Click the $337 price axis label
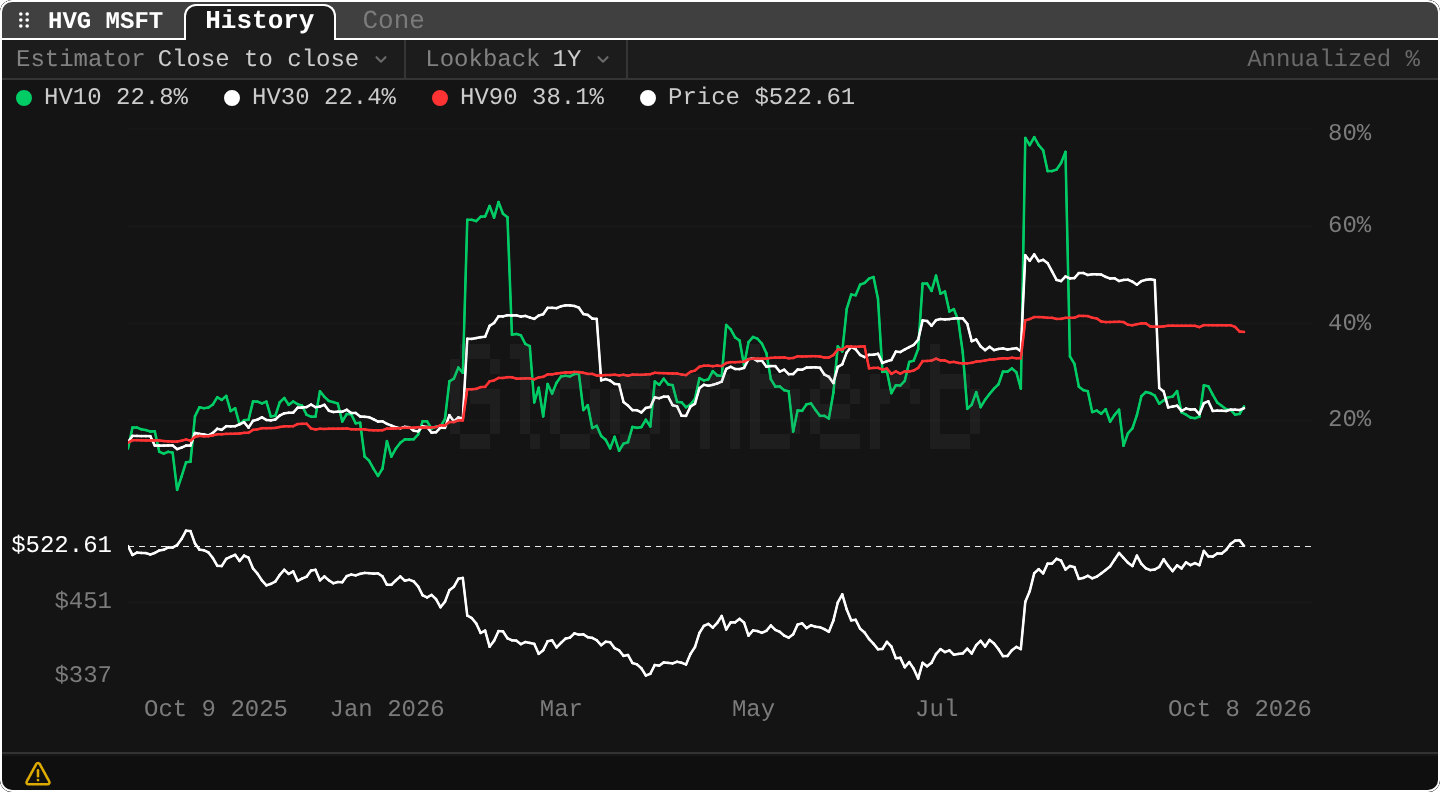This screenshot has width=1440, height=792. click(83, 676)
